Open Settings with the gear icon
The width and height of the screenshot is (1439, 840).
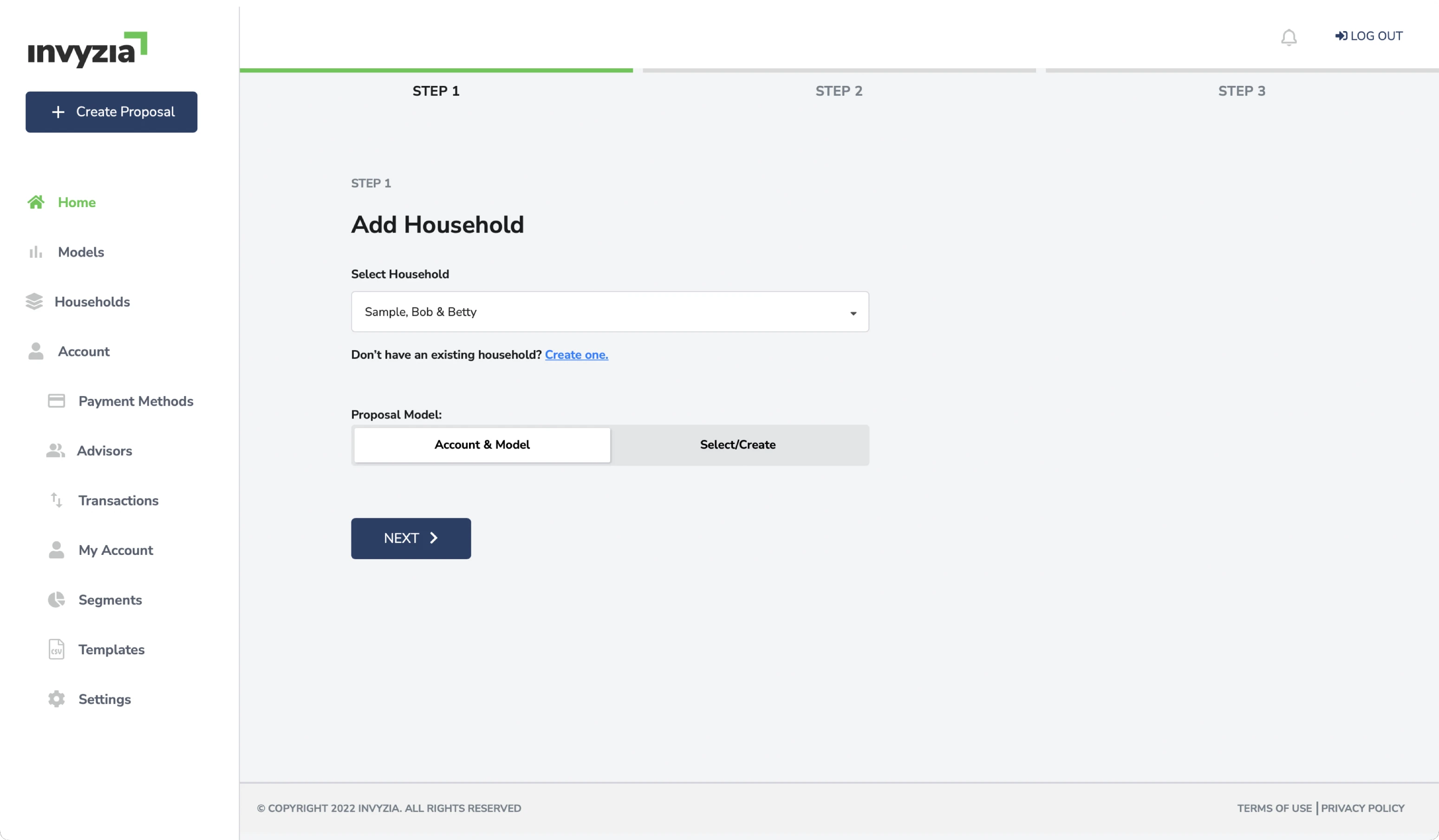point(55,699)
